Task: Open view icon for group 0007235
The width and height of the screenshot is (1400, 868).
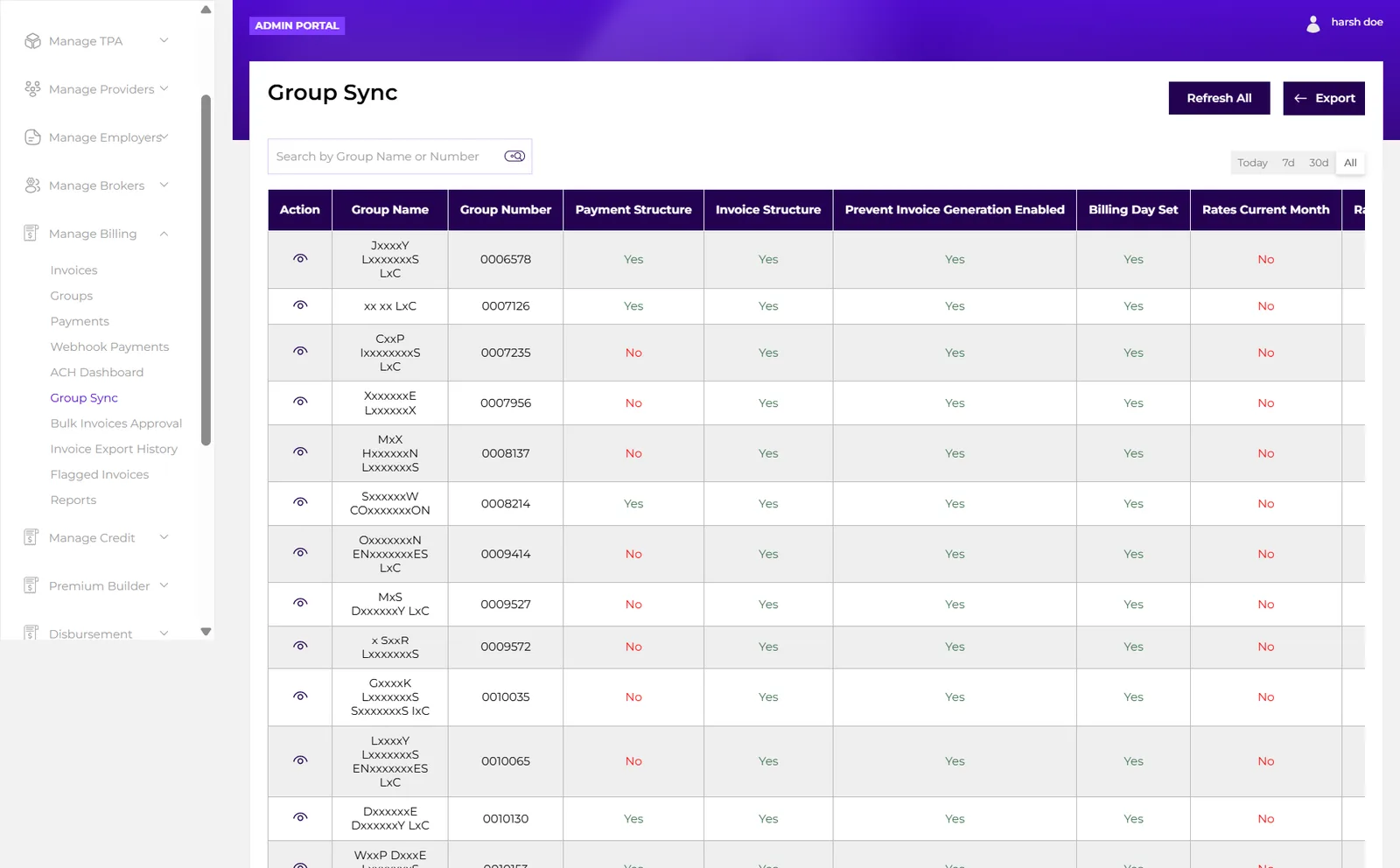Action: pyautogui.click(x=300, y=352)
